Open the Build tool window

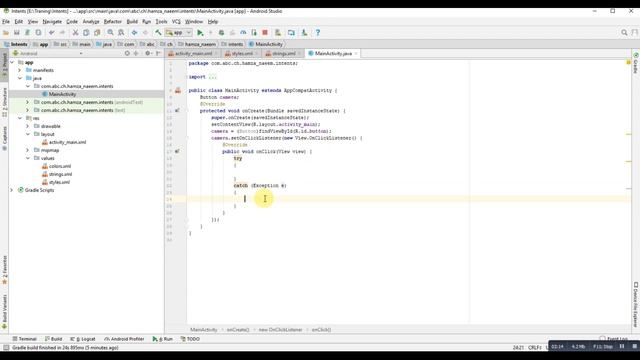[53, 339]
